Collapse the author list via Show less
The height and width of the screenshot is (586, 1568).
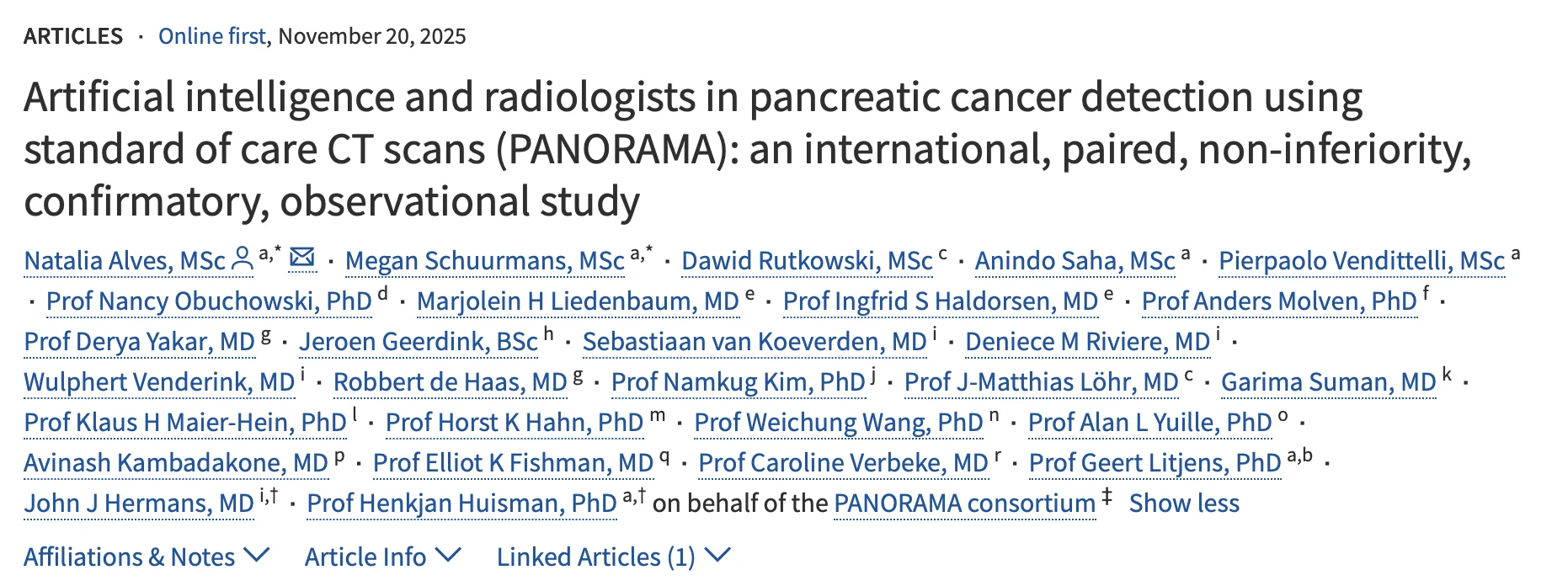point(1186,503)
